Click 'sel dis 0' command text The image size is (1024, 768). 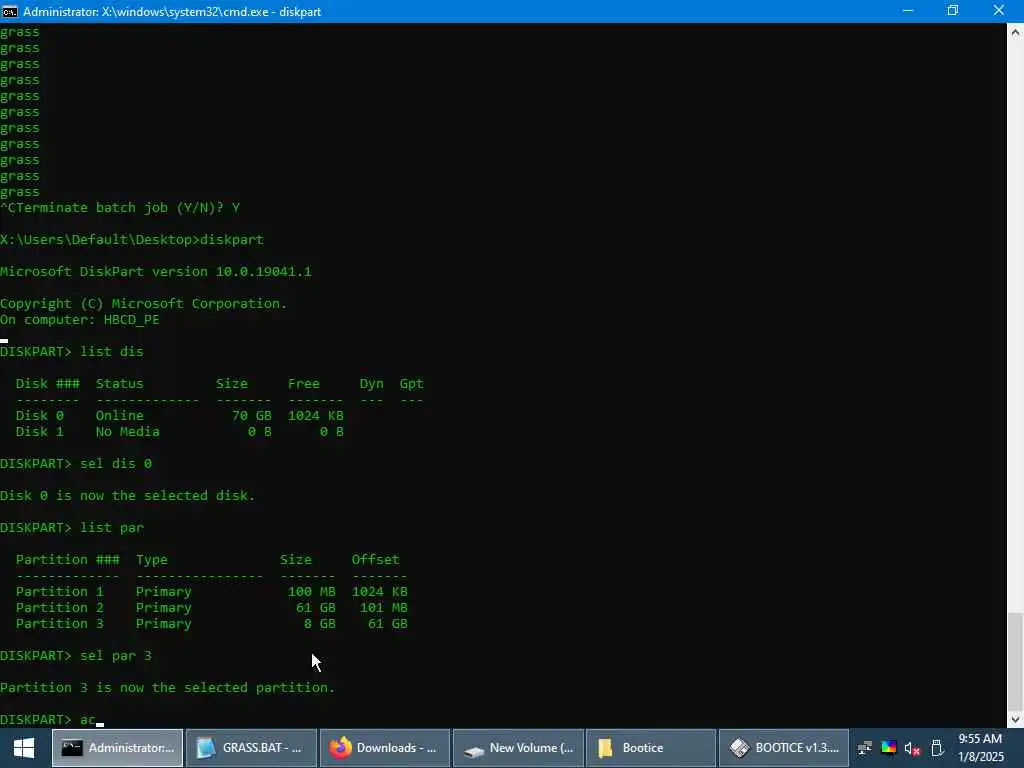click(116, 464)
